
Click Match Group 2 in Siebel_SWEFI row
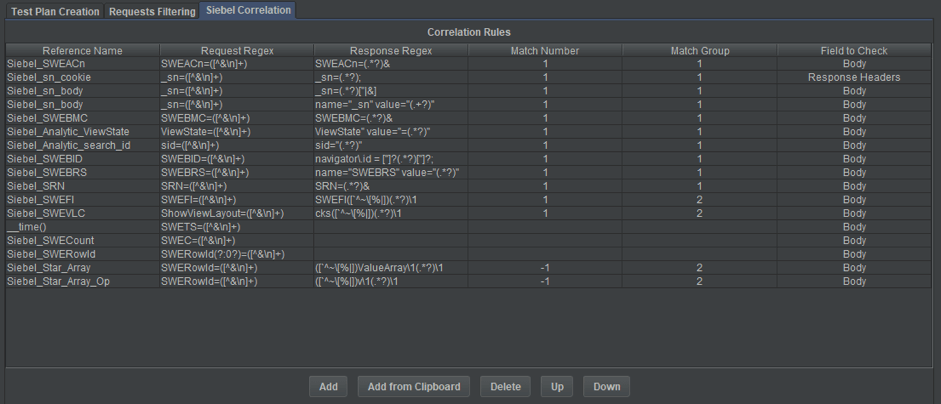pyautogui.click(x=700, y=200)
